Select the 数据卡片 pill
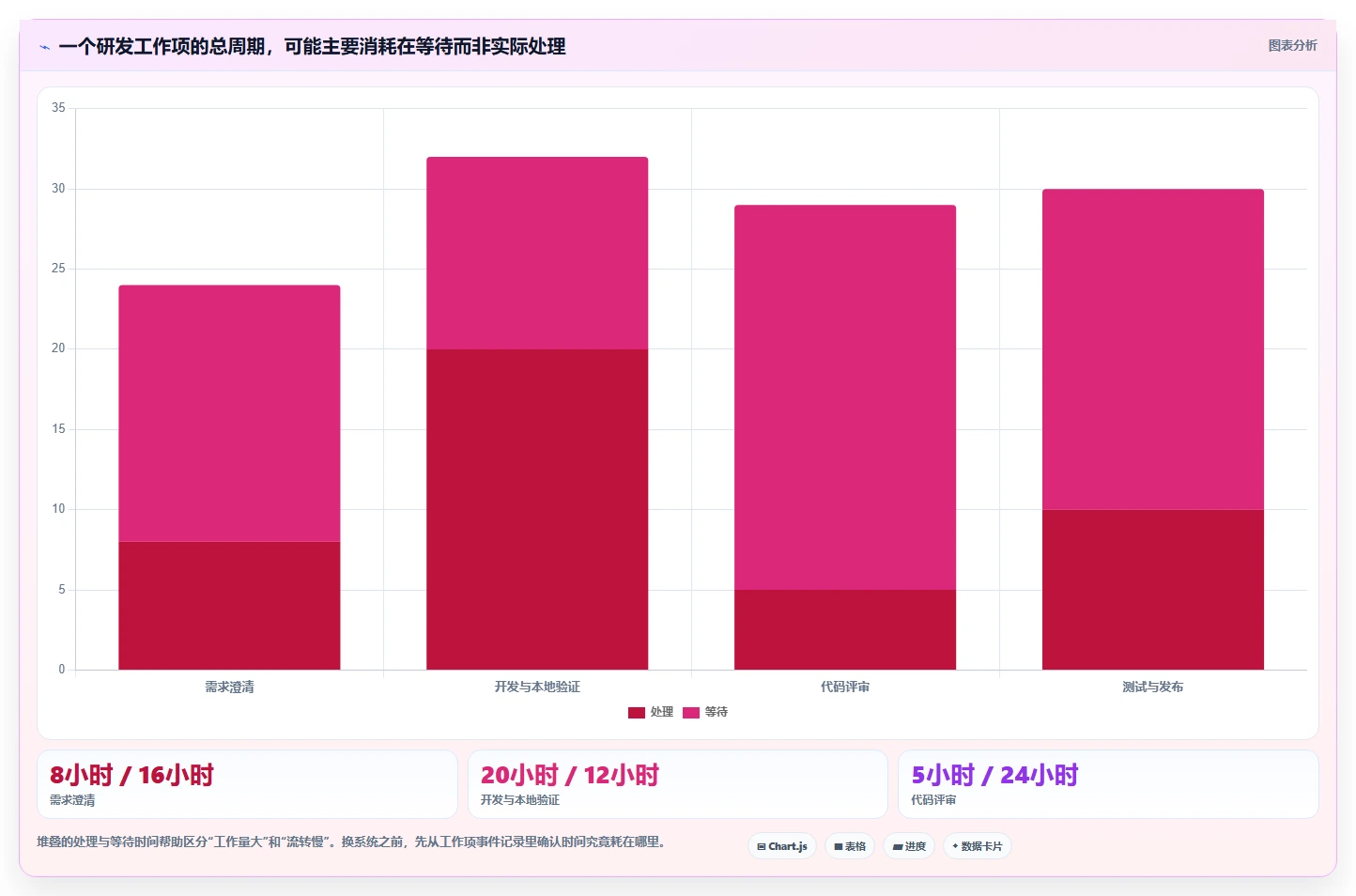The height and width of the screenshot is (896, 1356). 977,846
